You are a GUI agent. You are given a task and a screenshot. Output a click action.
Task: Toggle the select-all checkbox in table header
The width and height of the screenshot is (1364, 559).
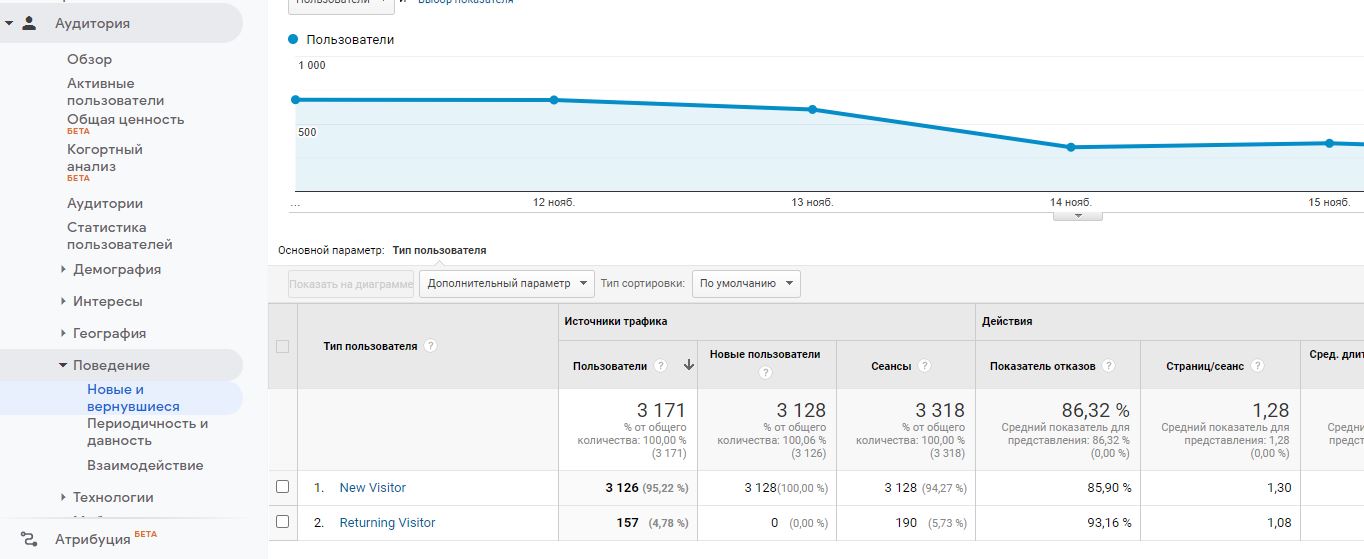point(282,346)
